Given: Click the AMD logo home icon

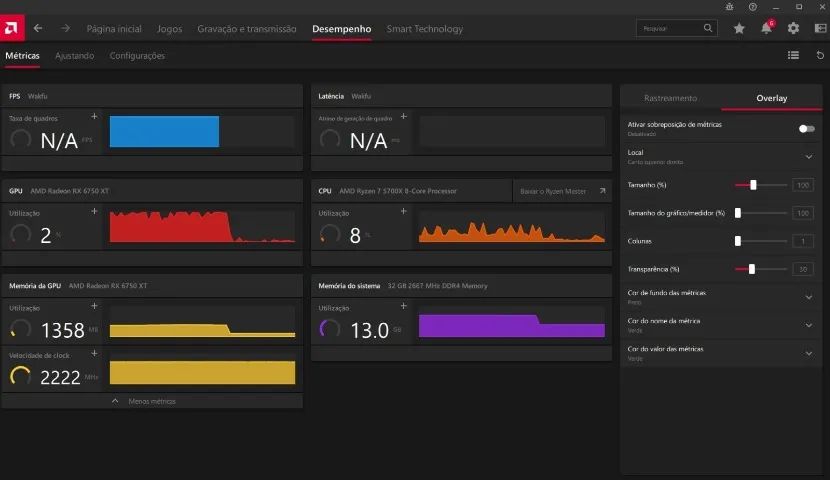Looking at the screenshot, I should click(12, 28).
